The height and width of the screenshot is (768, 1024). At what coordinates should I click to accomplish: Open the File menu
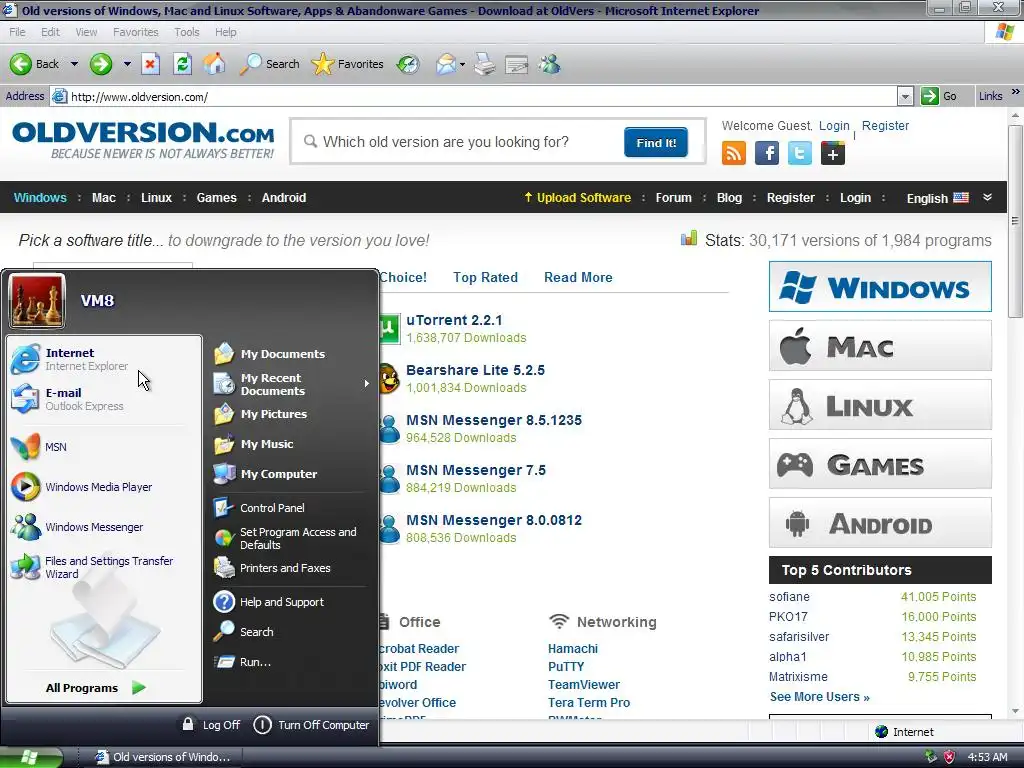tap(17, 32)
